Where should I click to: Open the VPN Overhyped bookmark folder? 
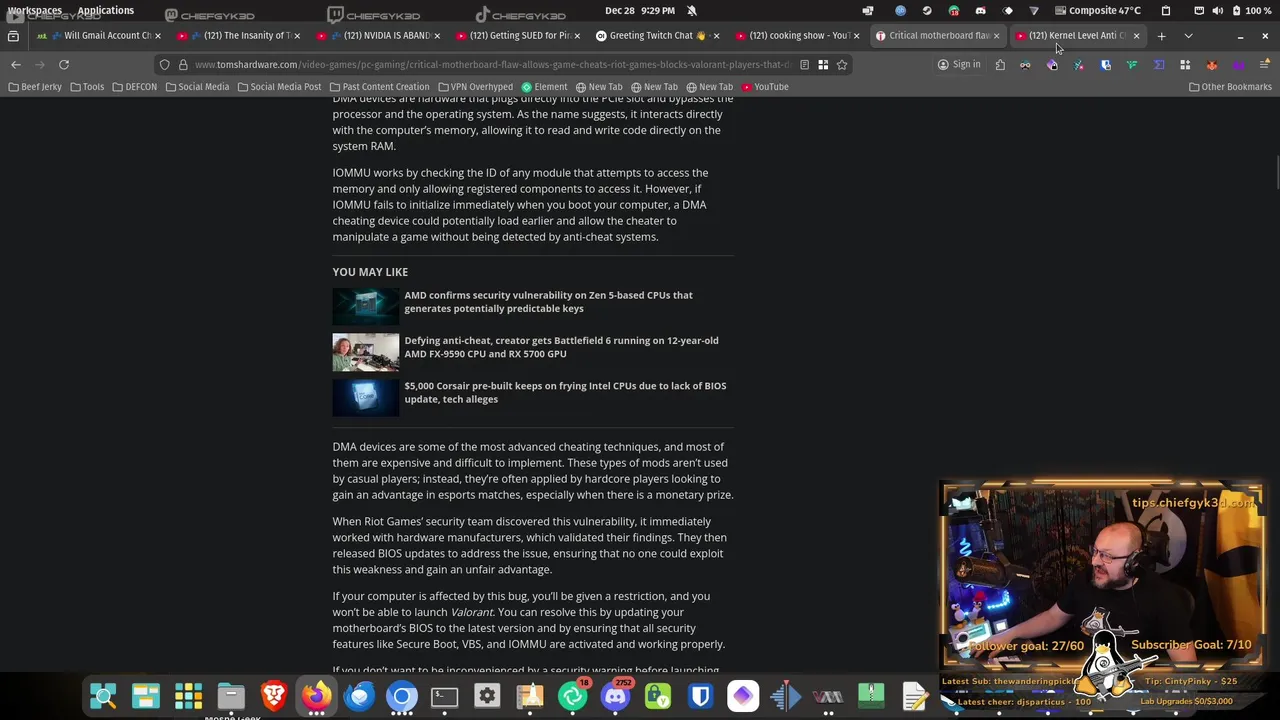[475, 87]
